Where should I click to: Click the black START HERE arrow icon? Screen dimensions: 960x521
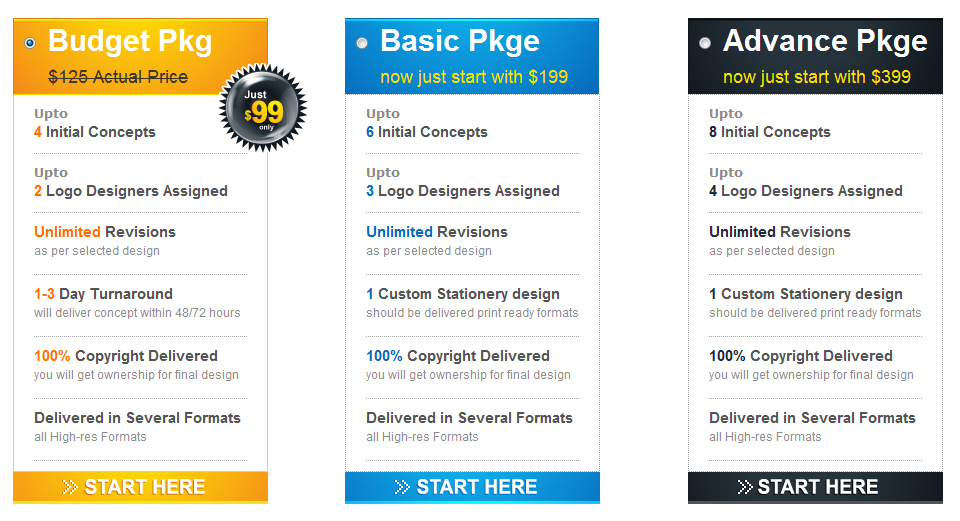click(745, 487)
